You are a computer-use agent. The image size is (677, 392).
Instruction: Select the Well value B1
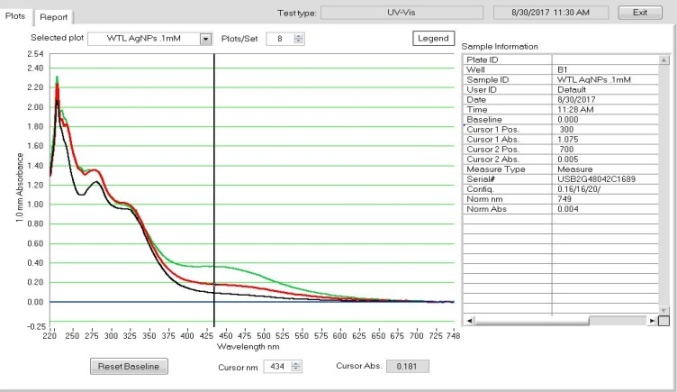(x=562, y=70)
